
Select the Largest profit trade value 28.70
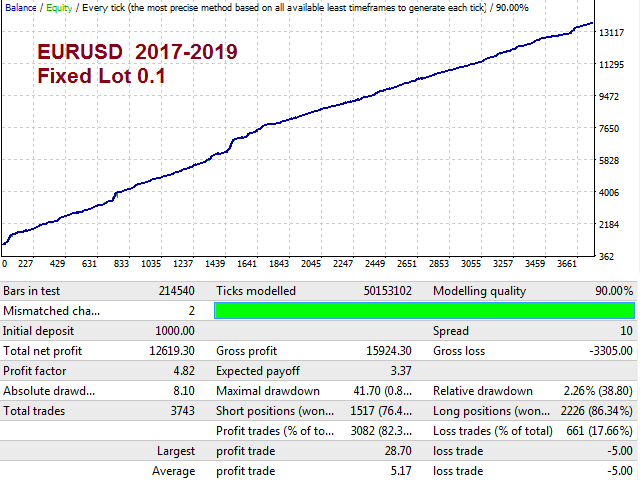pyautogui.click(x=398, y=451)
